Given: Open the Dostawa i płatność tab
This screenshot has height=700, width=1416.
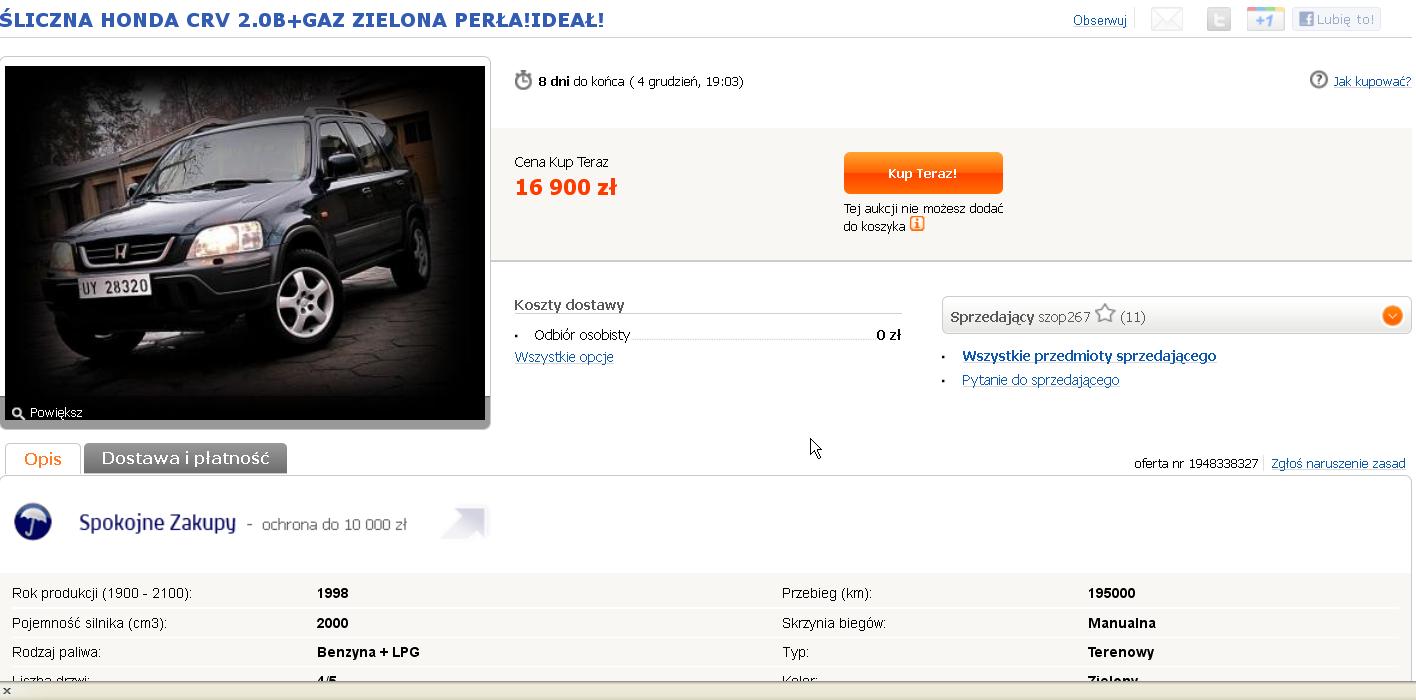Looking at the screenshot, I should click(186, 458).
